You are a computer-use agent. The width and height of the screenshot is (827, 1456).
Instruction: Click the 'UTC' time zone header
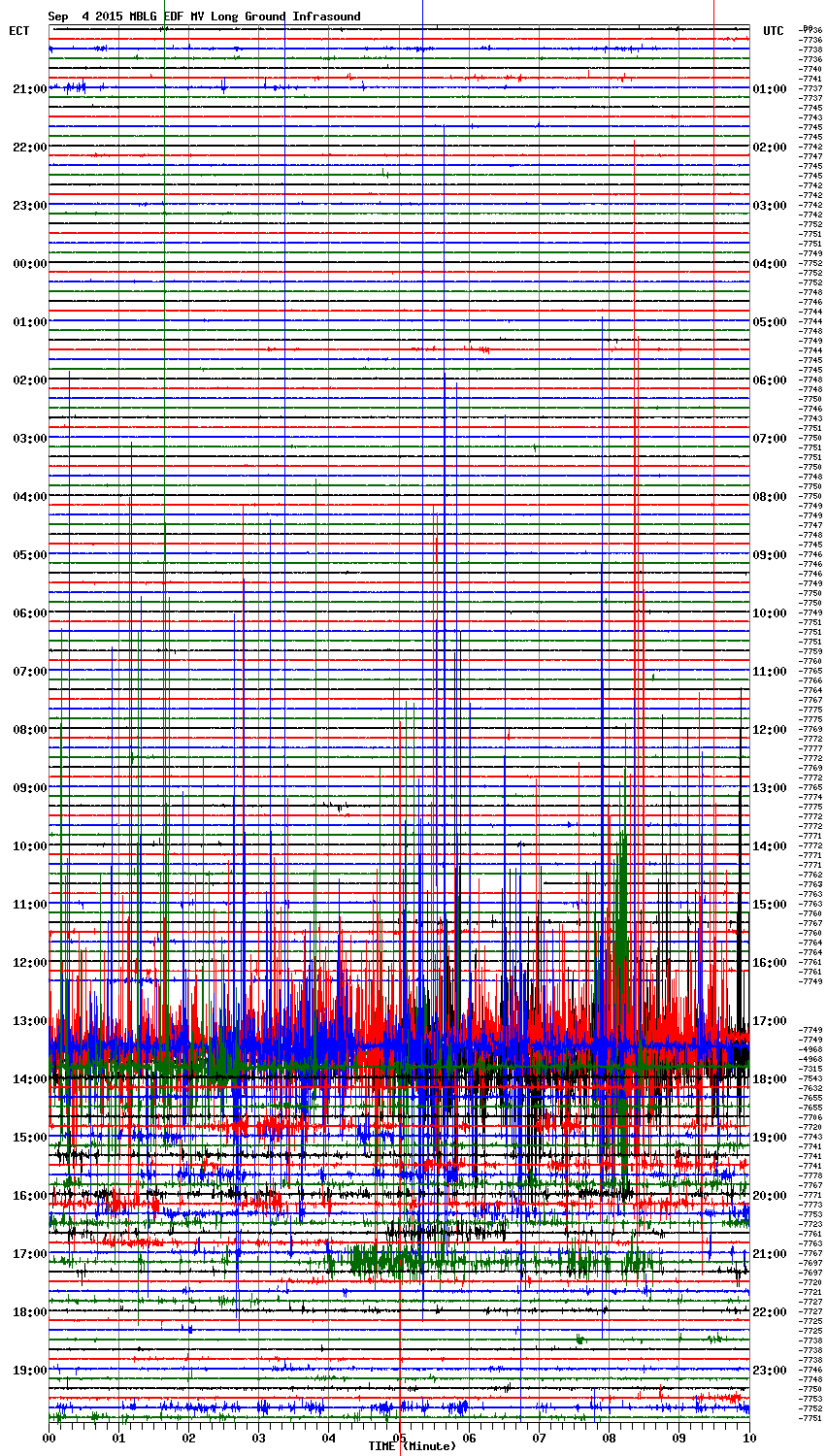coord(774,31)
